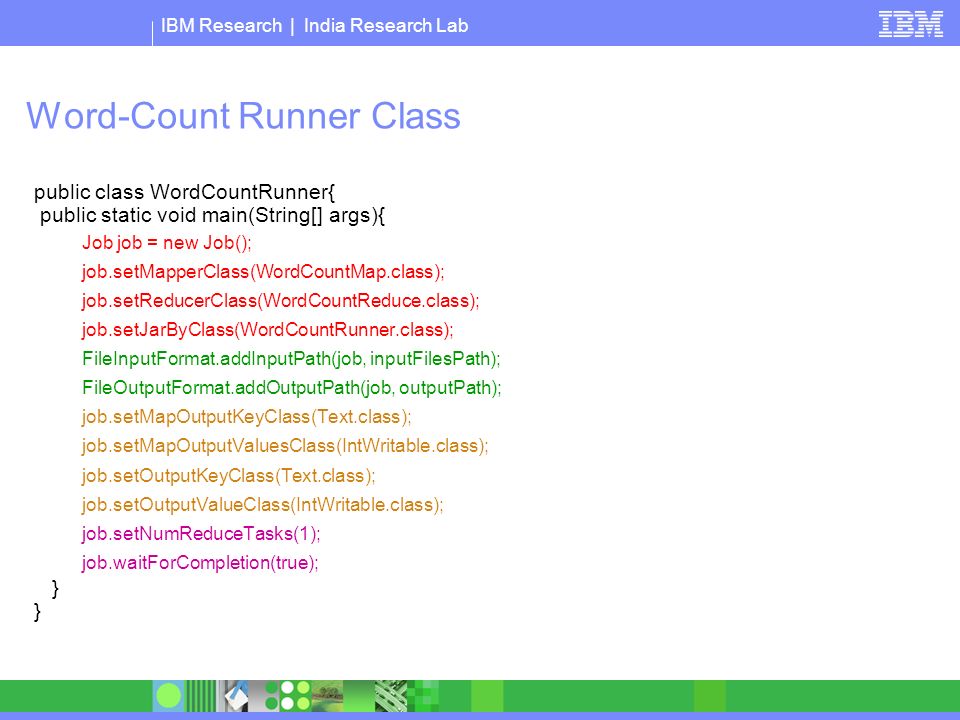
Task: Click the 'job.setMapOutputValuesClass(IntWritable.class);' line
Action: pyautogui.click(x=285, y=446)
